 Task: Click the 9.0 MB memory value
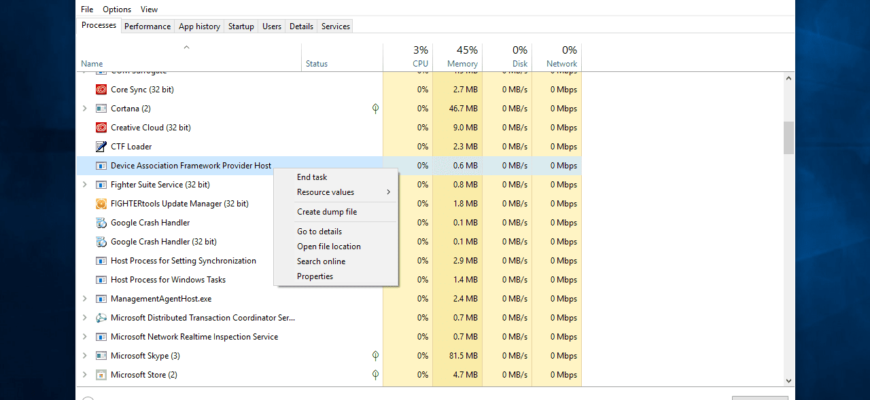pos(465,128)
